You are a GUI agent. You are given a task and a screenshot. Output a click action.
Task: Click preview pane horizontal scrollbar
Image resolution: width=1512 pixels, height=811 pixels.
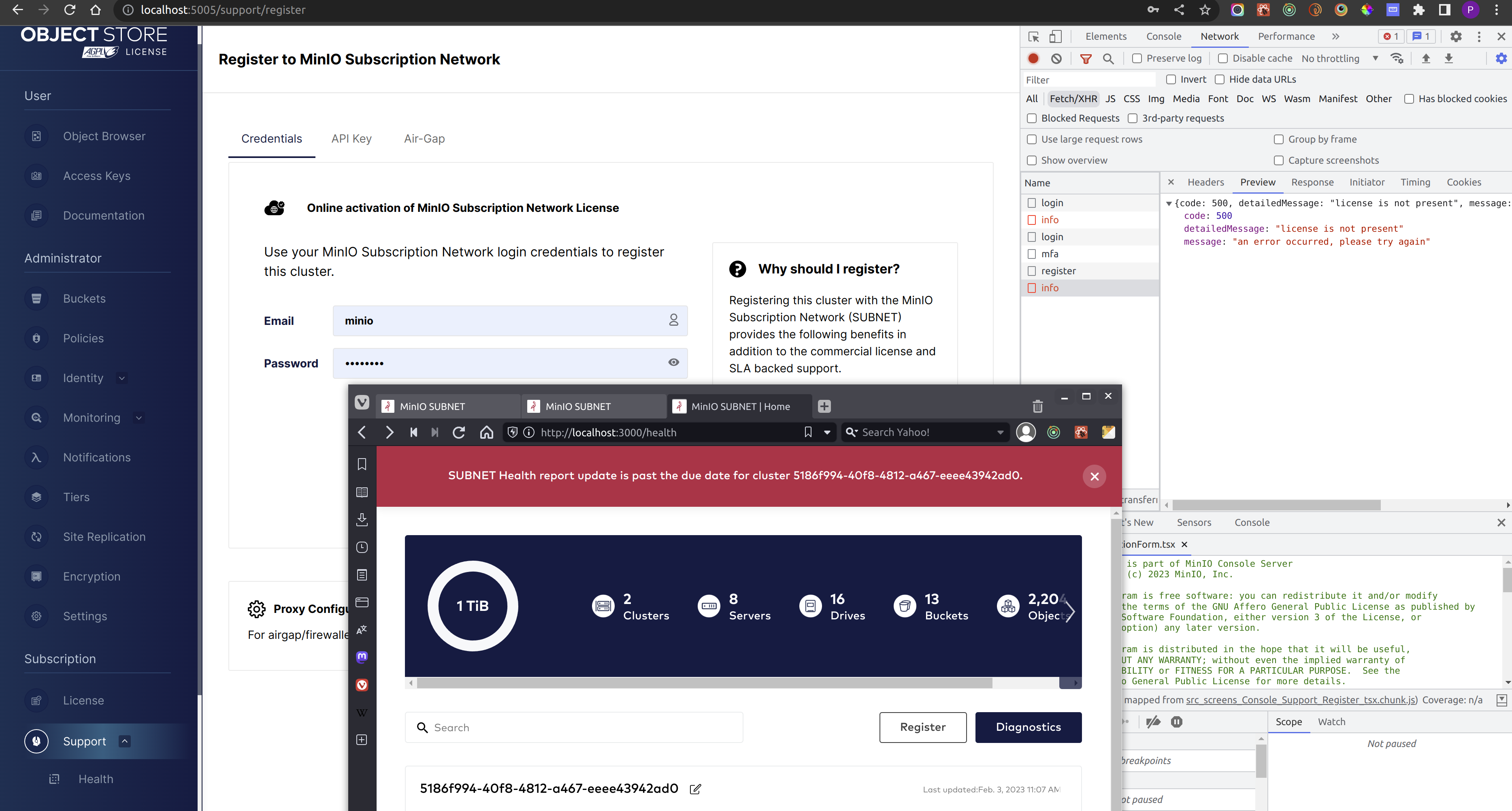point(1277,505)
